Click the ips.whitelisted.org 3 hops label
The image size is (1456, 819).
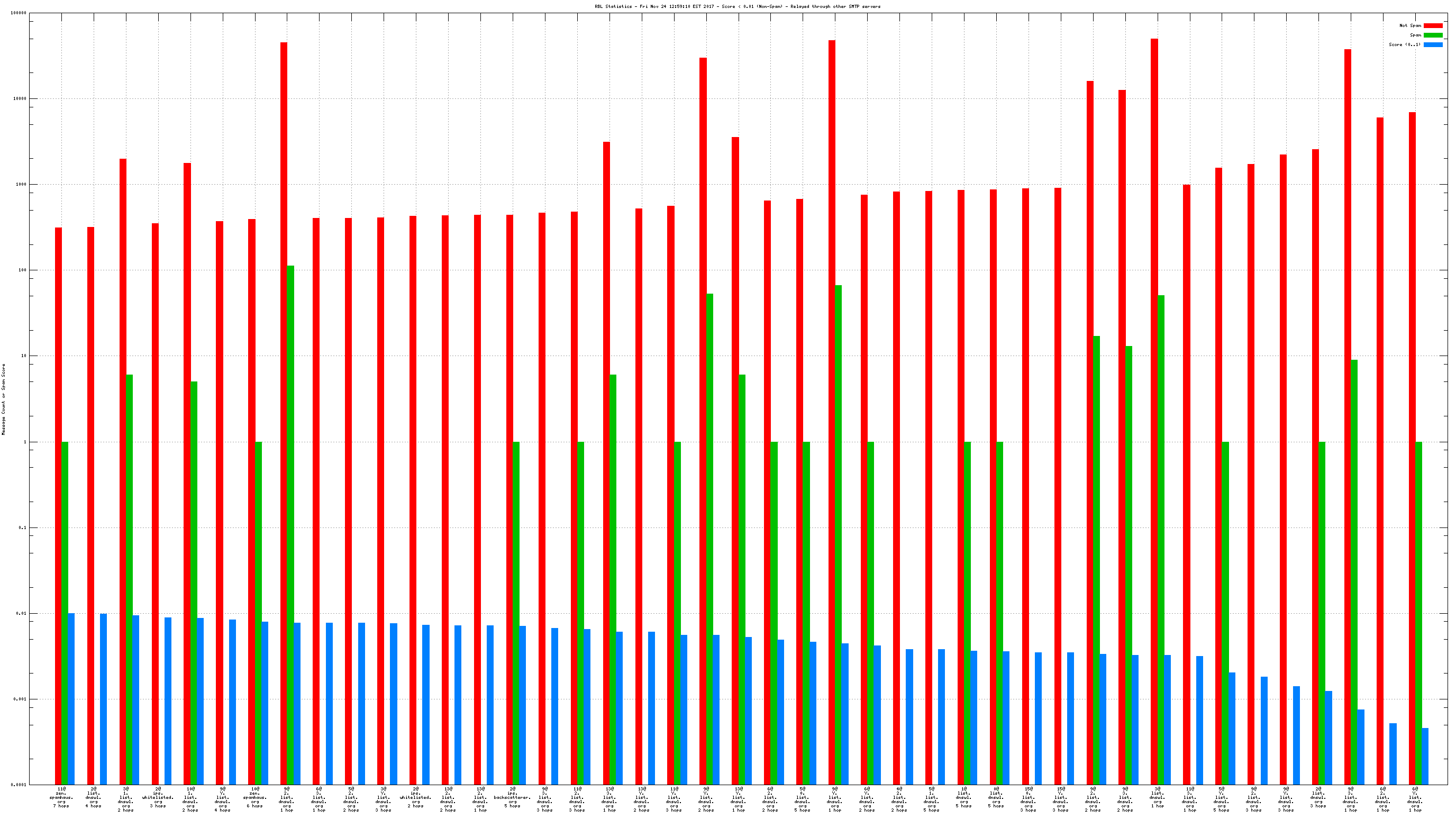158,797
